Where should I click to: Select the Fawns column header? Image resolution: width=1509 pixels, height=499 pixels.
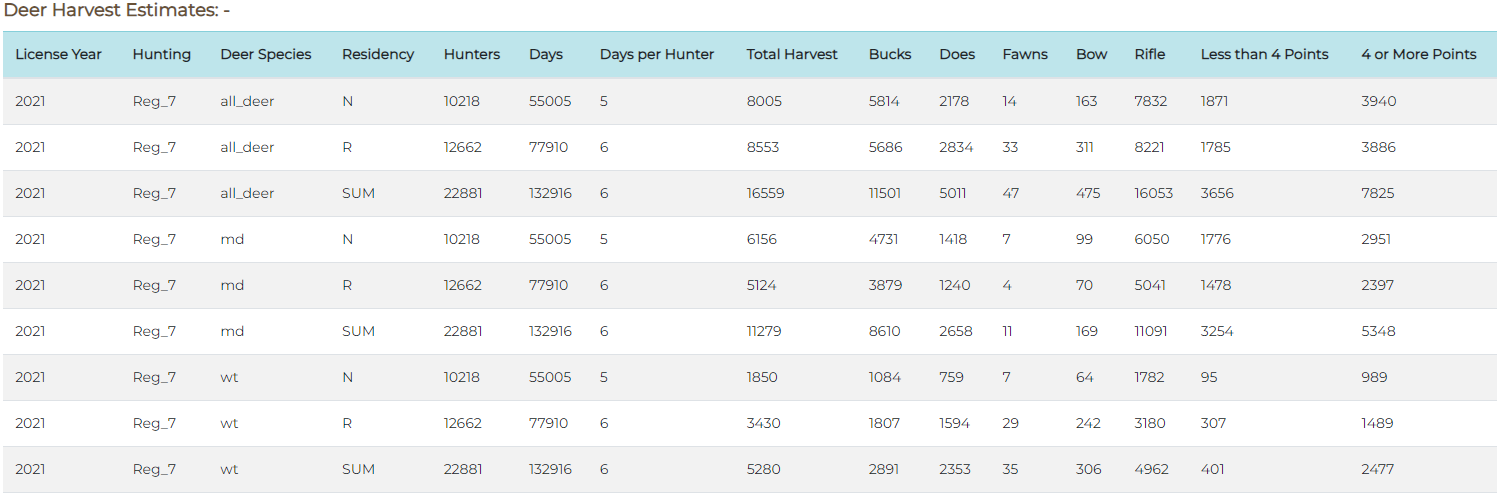pos(1025,55)
